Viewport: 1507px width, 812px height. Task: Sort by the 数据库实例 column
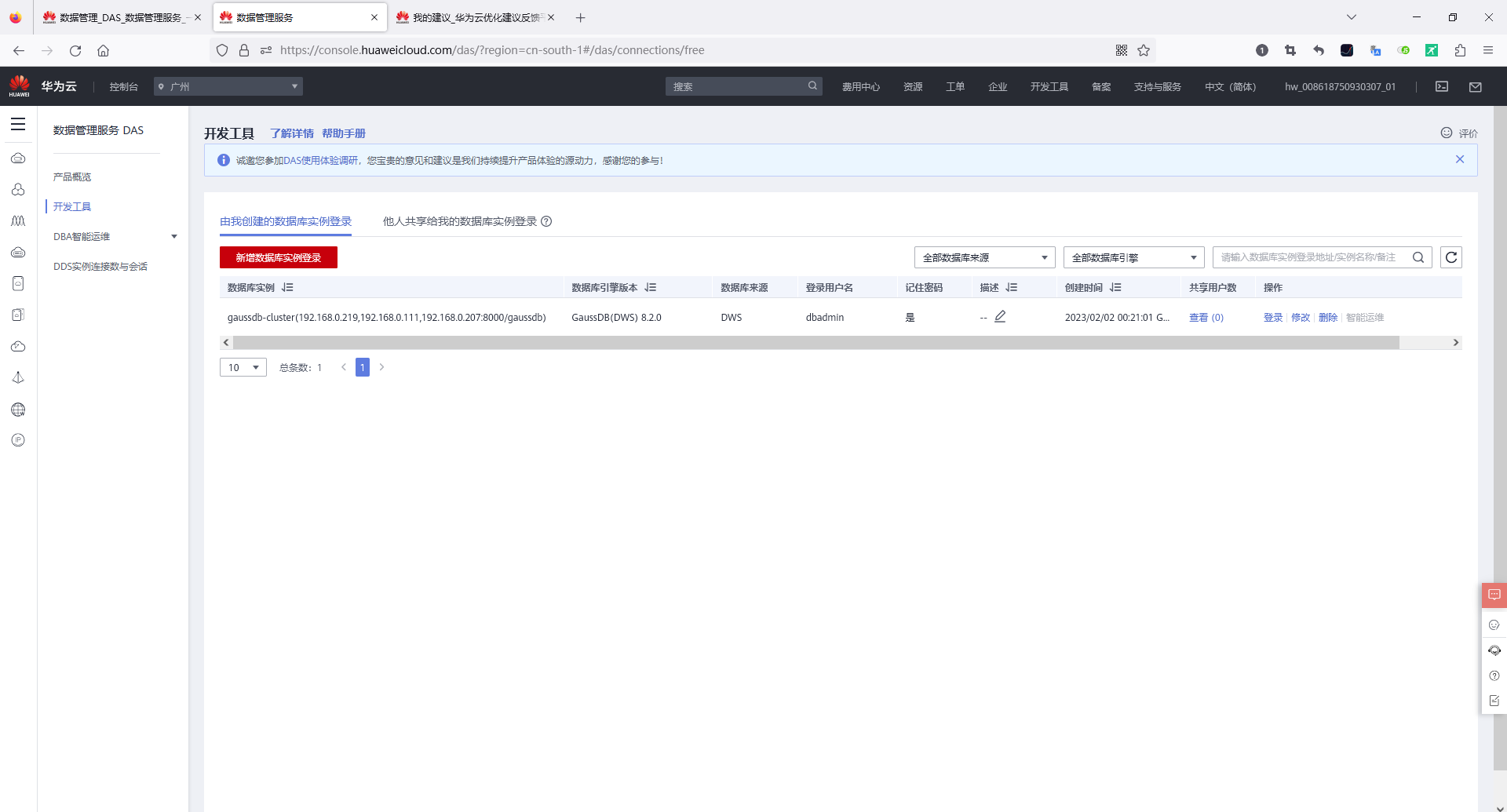[x=287, y=288]
